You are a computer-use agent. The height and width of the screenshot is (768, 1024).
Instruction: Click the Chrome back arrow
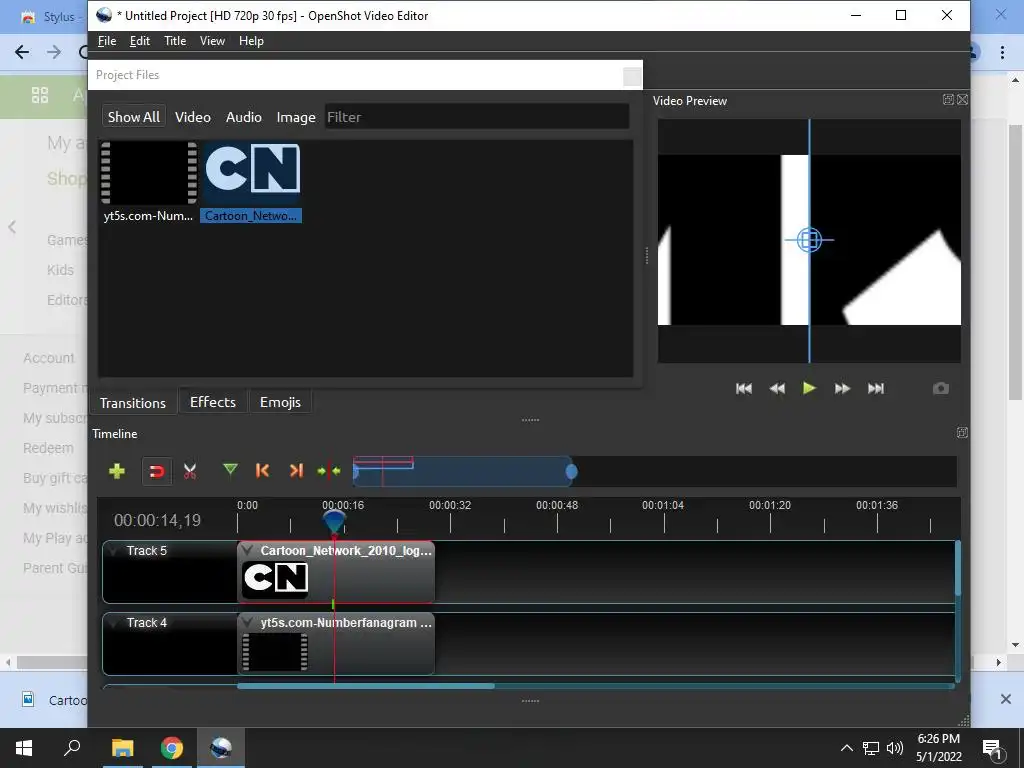(22, 52)
